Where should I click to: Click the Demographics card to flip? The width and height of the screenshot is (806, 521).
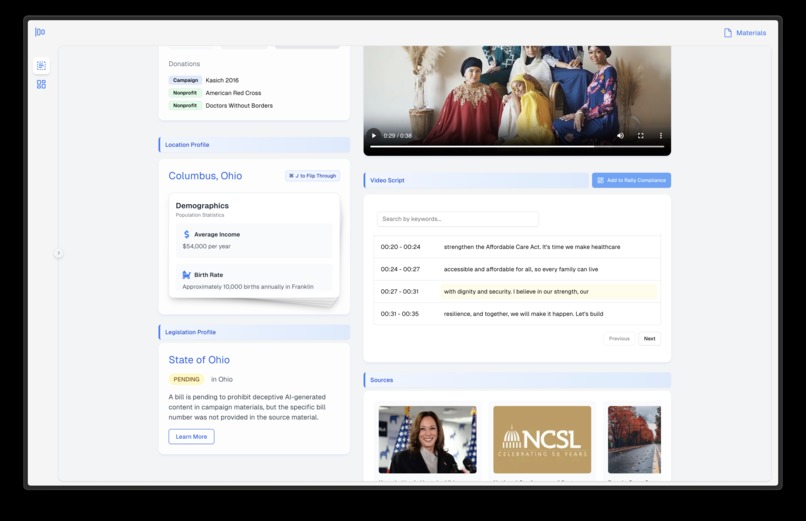click(x=254, y=246)
